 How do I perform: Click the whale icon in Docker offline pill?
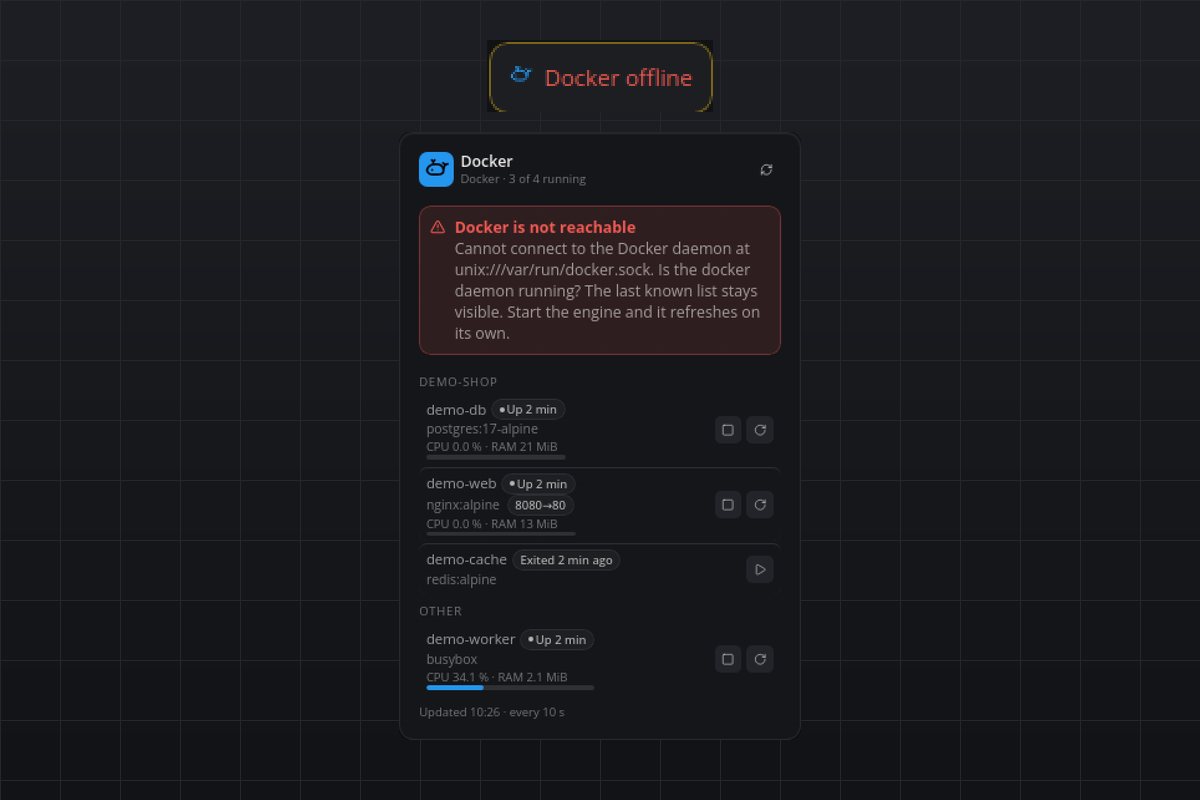click(521, 74)
